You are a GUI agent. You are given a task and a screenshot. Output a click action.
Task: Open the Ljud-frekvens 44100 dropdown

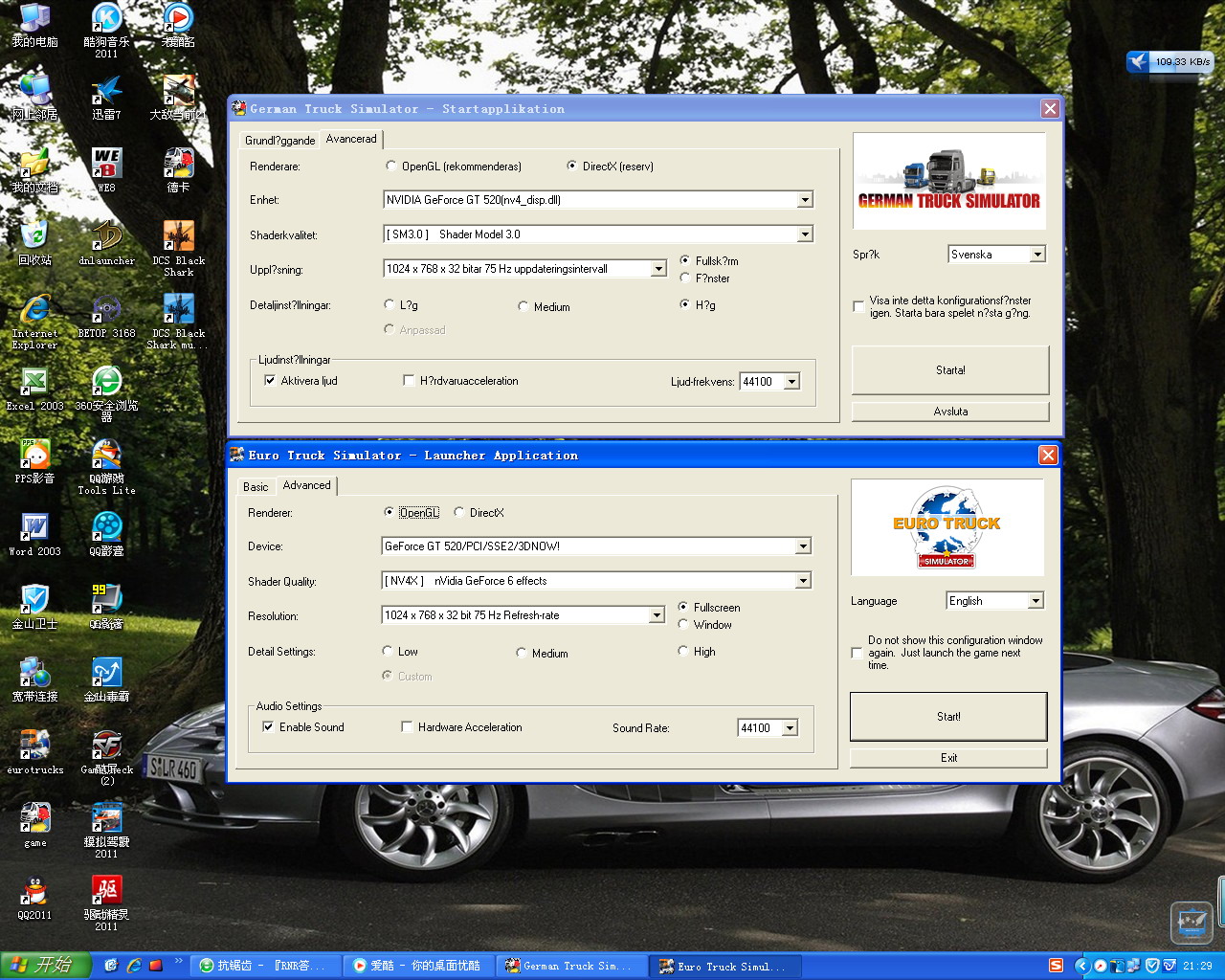click(x=791, y=382)
